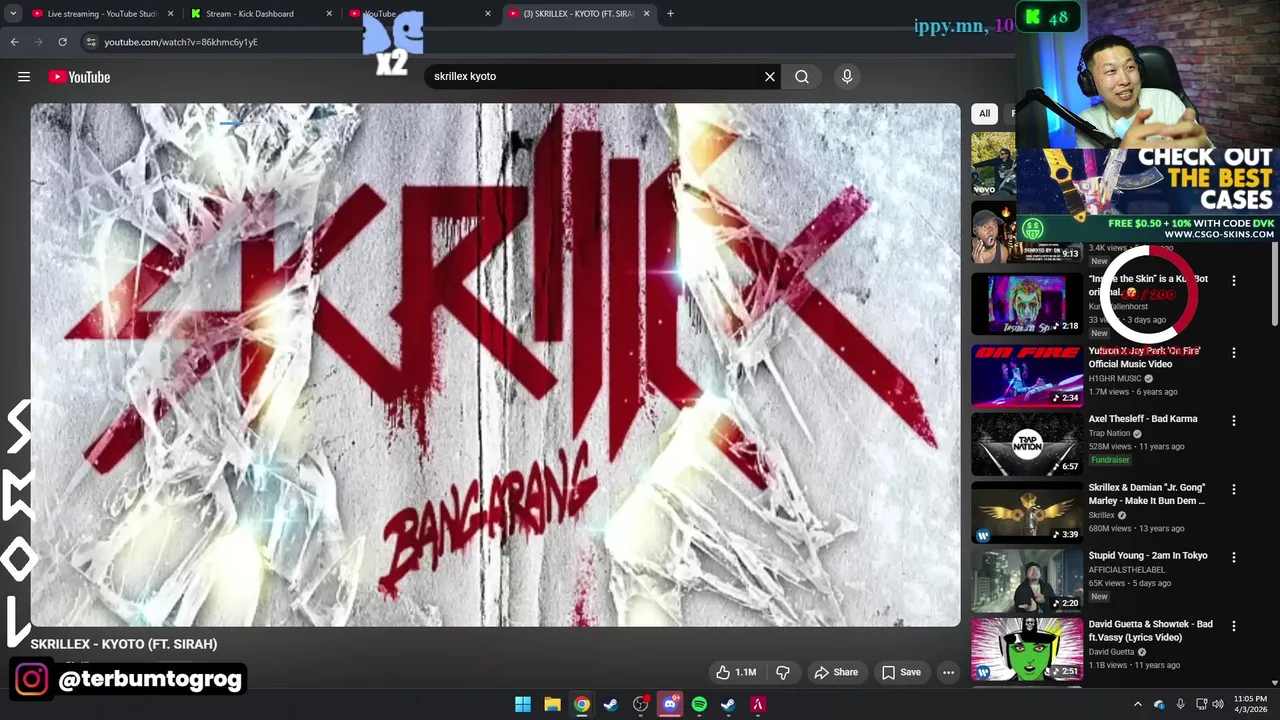Open the 'On Fire' video thumbnail

point(1026,376)
